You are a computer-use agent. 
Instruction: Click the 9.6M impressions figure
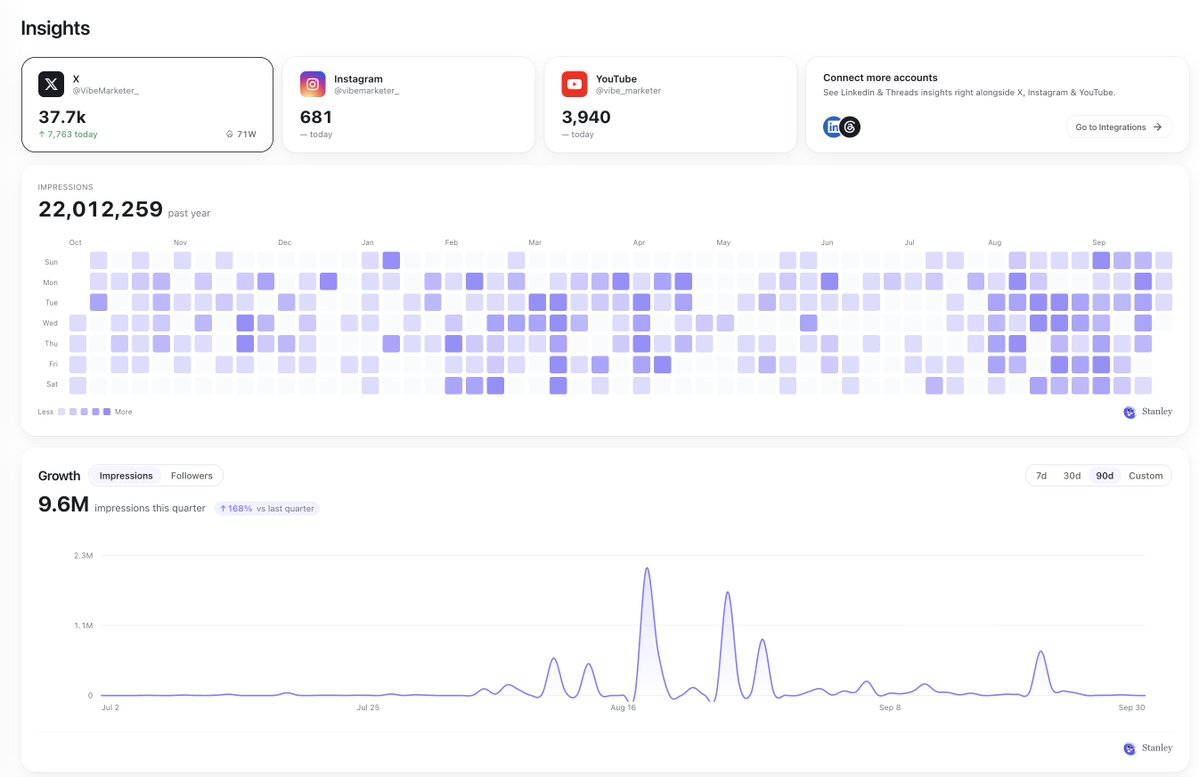63,505
